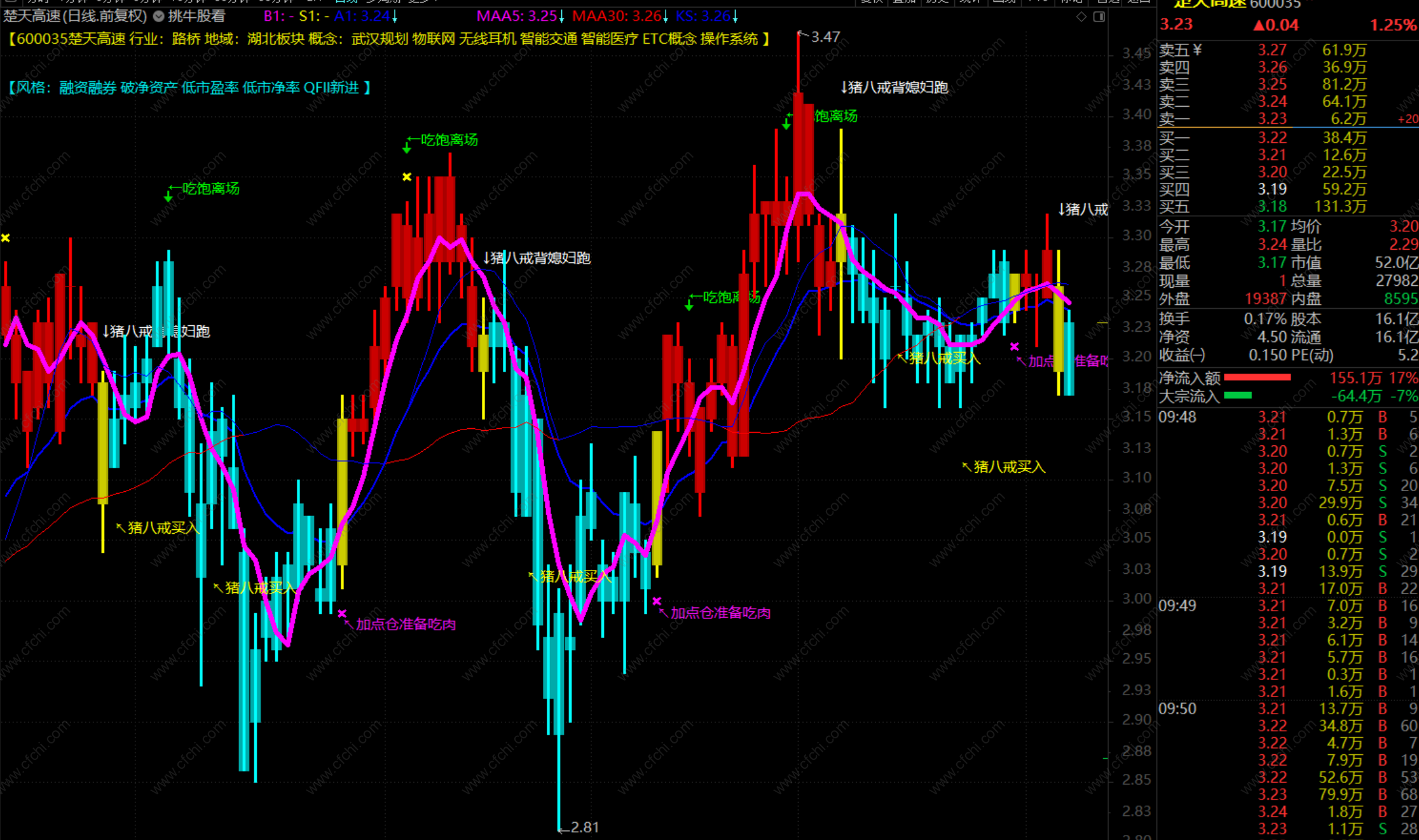This screenshot has width=1419, height=840.
Task: Click the 卖一 price 3.23 in order book
Action: [x=1272, y=119]
